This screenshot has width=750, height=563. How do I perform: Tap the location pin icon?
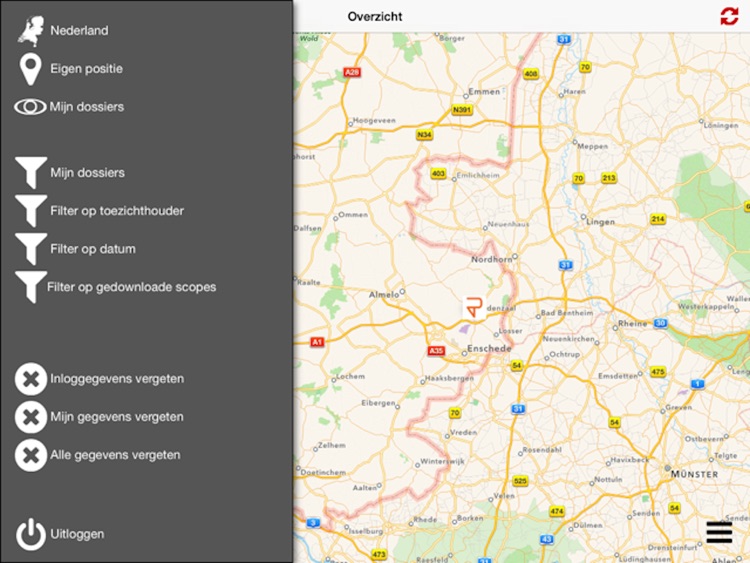tap(31, 69)
